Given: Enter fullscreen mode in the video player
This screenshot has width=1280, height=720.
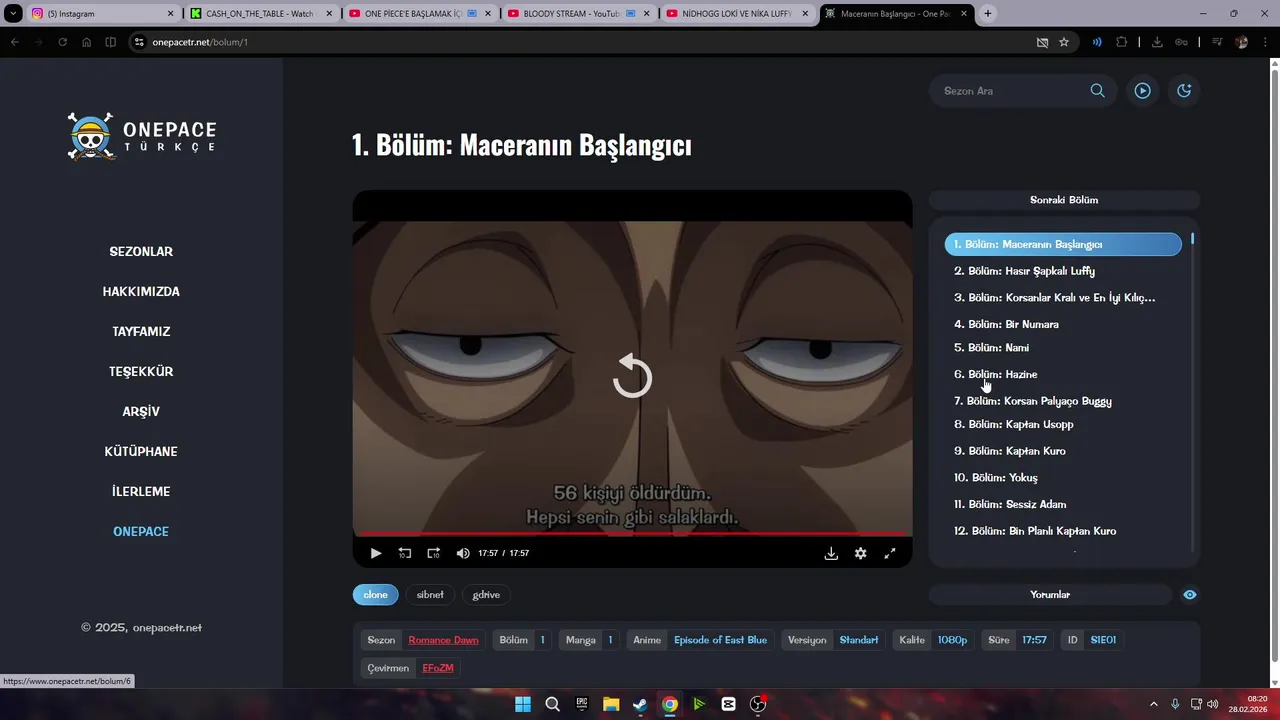Looking at the screenshot, I should coord(889,553).
